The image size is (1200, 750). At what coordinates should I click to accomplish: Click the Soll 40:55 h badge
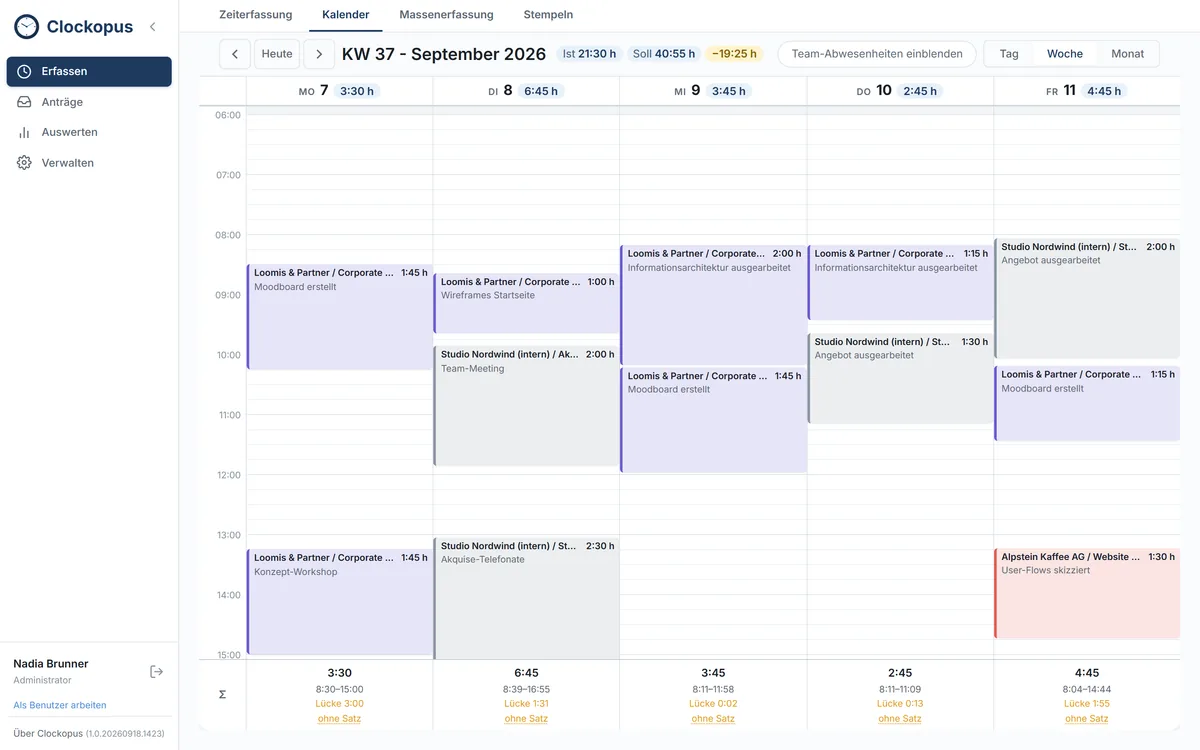pyautogui.click(x=664, y=54)
